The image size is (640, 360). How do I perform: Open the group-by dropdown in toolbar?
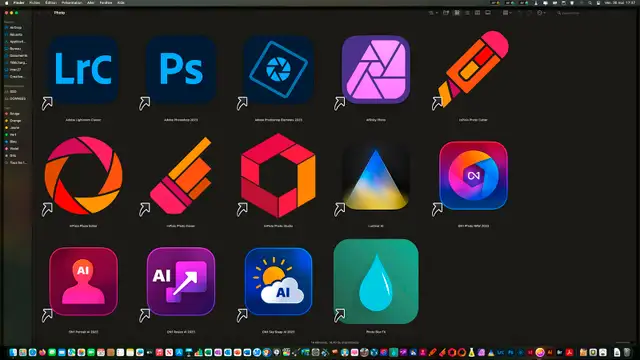click(507, 13)
